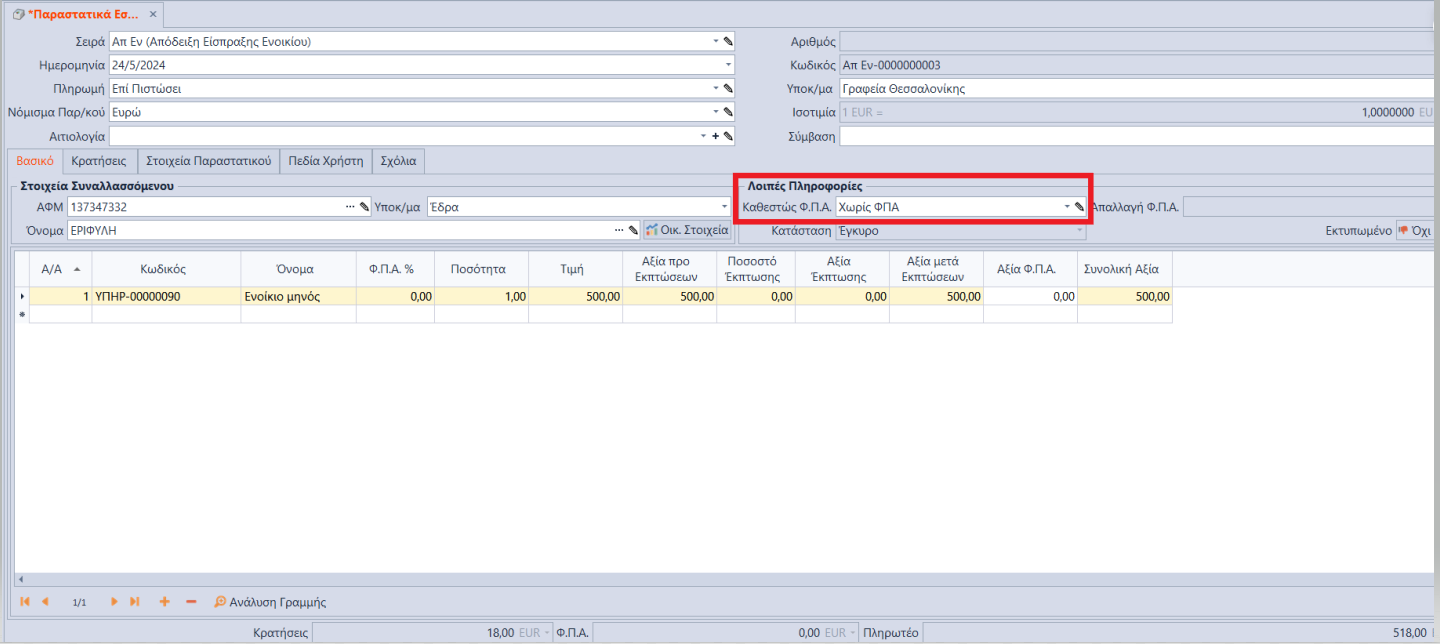Click Ανάλυση Γραμμής button

(x=270, y=602)
